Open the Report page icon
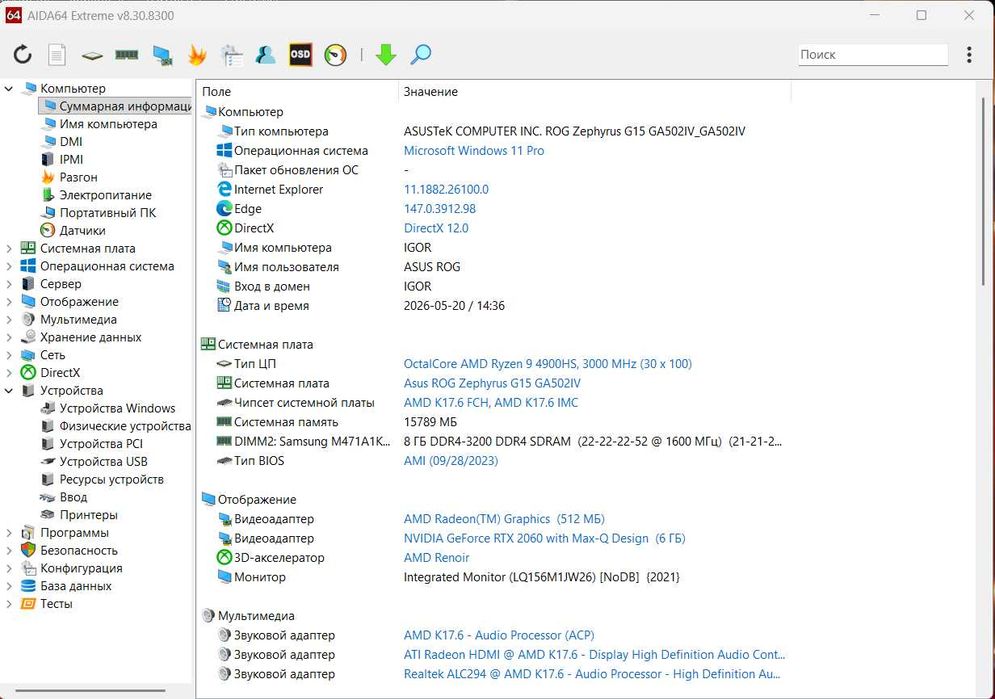This screenshot has height=699, width=995. click(x=57, y=55)
